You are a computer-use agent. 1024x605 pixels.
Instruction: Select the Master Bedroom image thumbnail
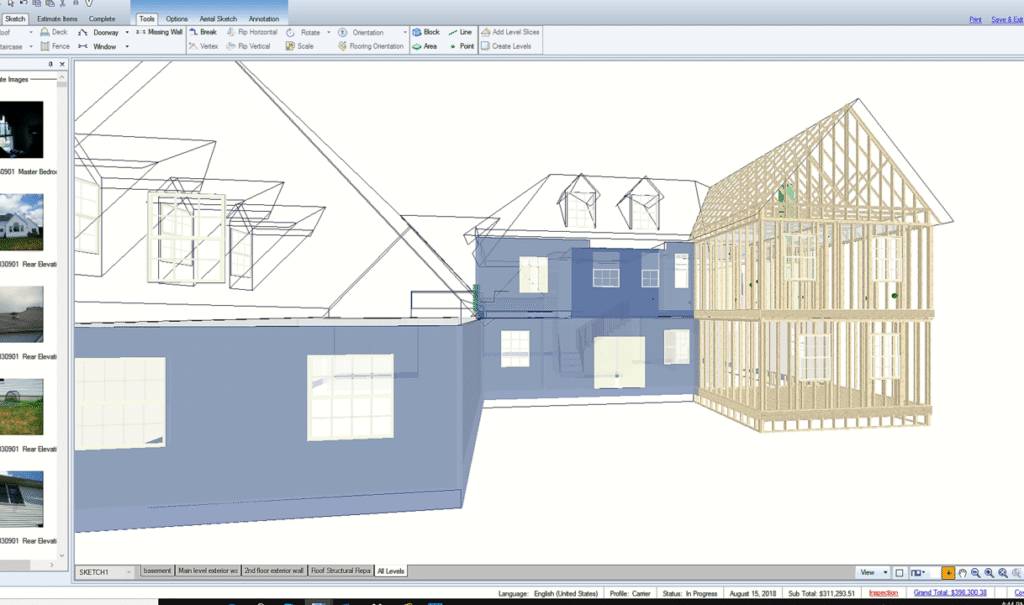point(22,130)
